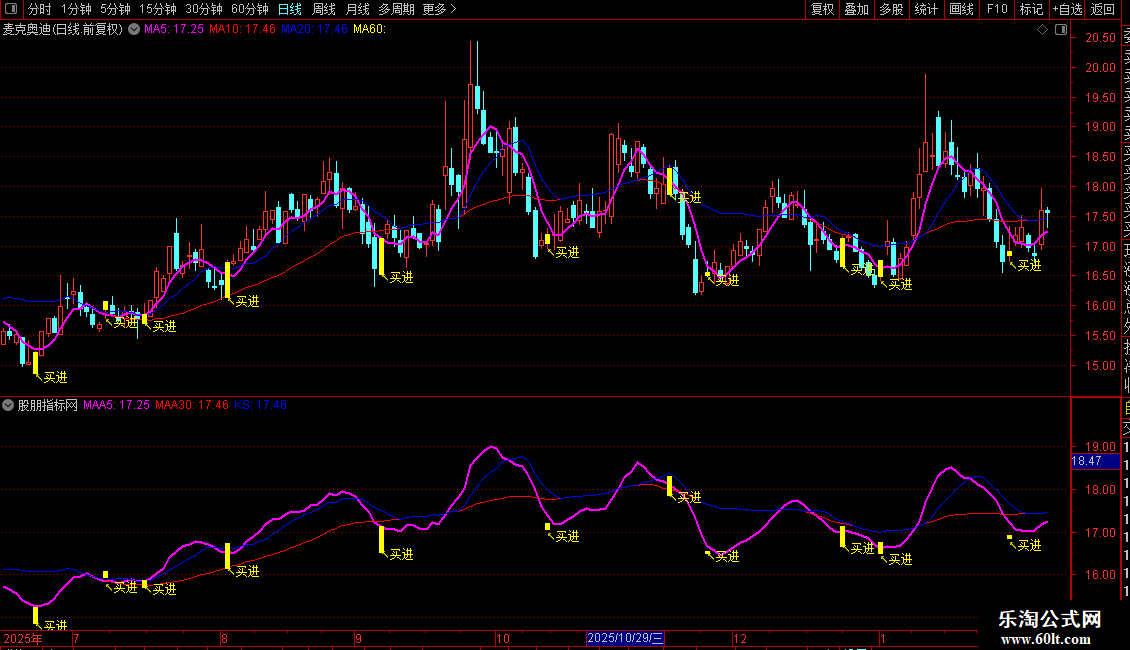Click the 19.00 sub-chart axis label
Screen dimensions: 1130x650
[x=1100, y=448]
